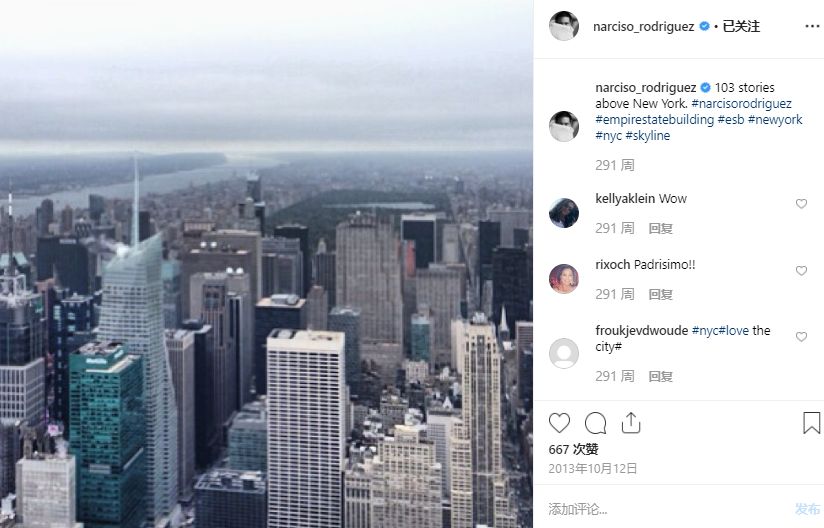Open the #skyline hashtag
The width and height of the screenshot is (824, 528).
pos(647,136)
